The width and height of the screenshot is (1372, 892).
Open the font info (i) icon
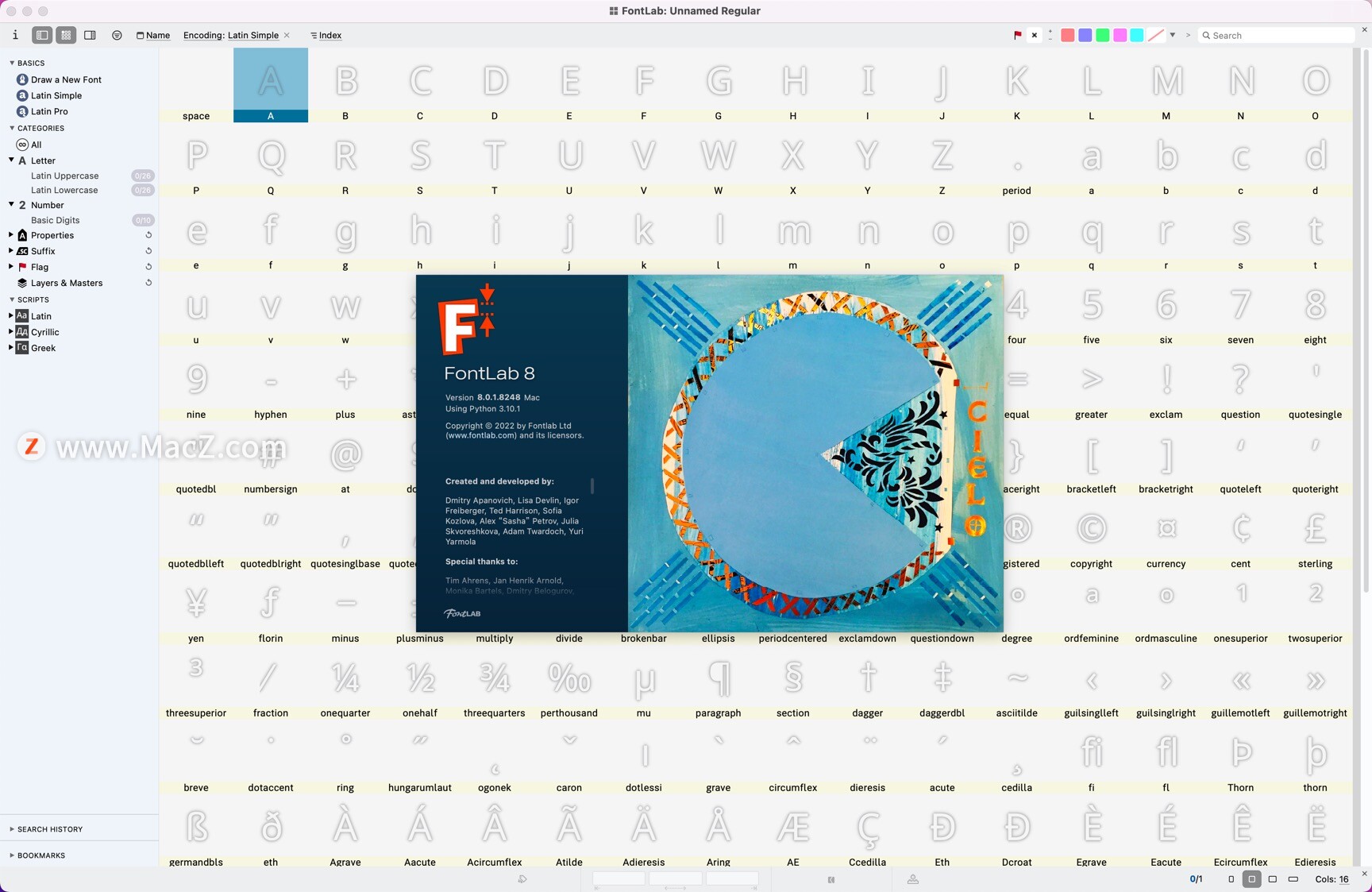[15, 35]
